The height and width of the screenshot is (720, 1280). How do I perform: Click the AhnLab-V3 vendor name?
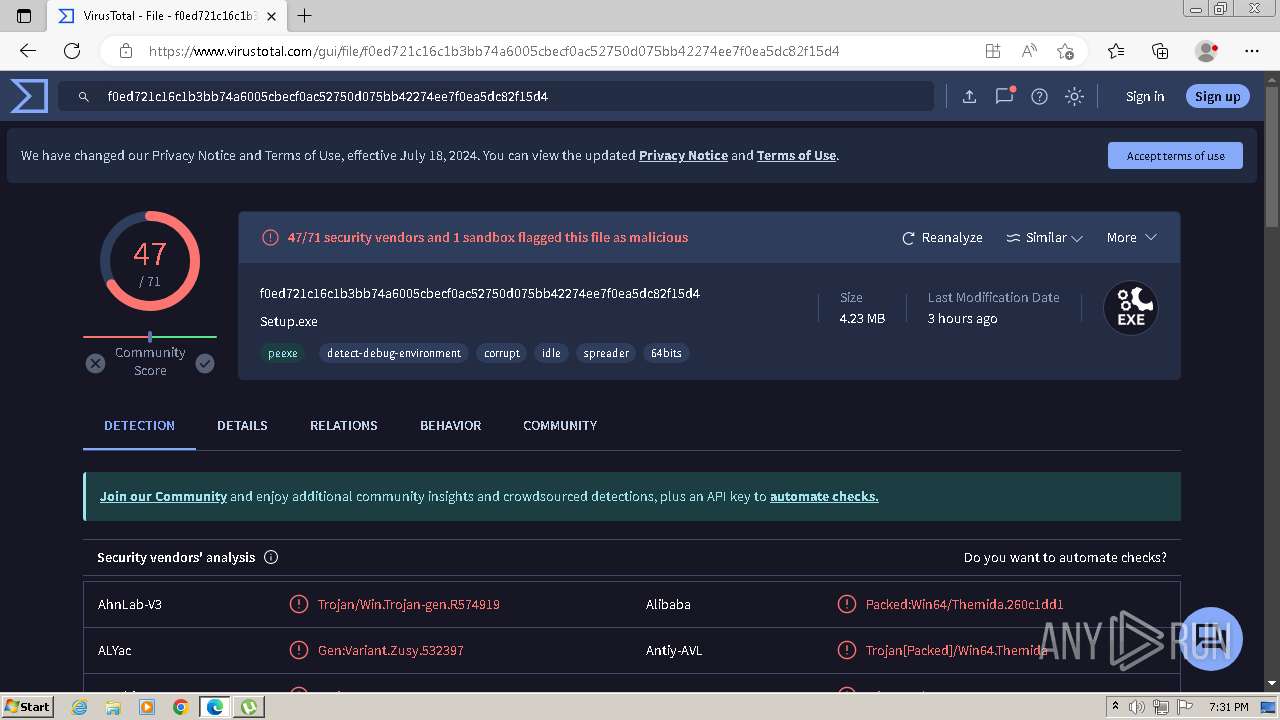point(130,604)
